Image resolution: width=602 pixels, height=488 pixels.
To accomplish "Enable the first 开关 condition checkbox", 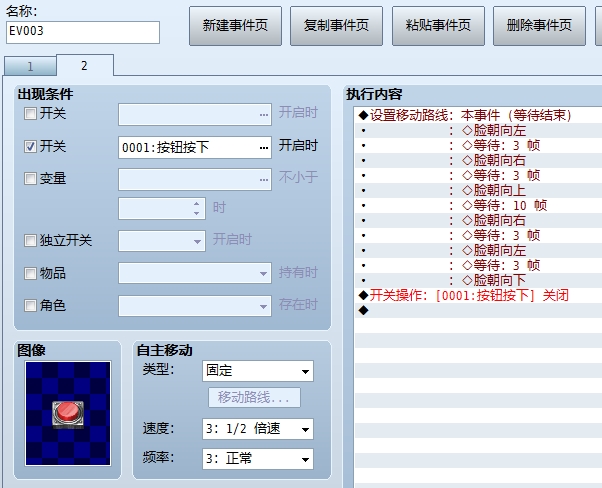I will [30, 114].
